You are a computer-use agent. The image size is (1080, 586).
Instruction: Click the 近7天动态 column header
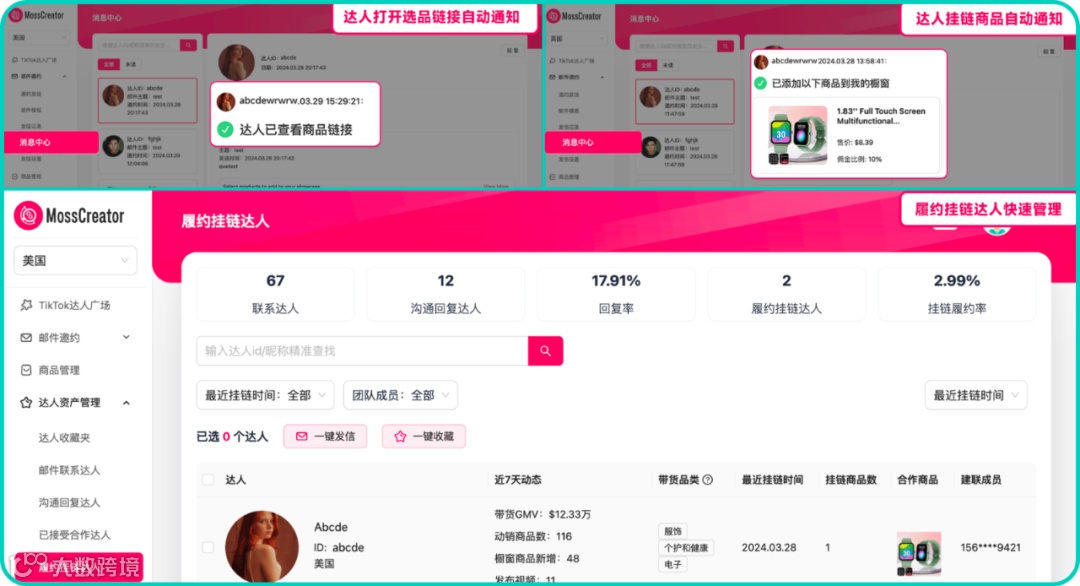pyautogui.click(x=517, y=479)
